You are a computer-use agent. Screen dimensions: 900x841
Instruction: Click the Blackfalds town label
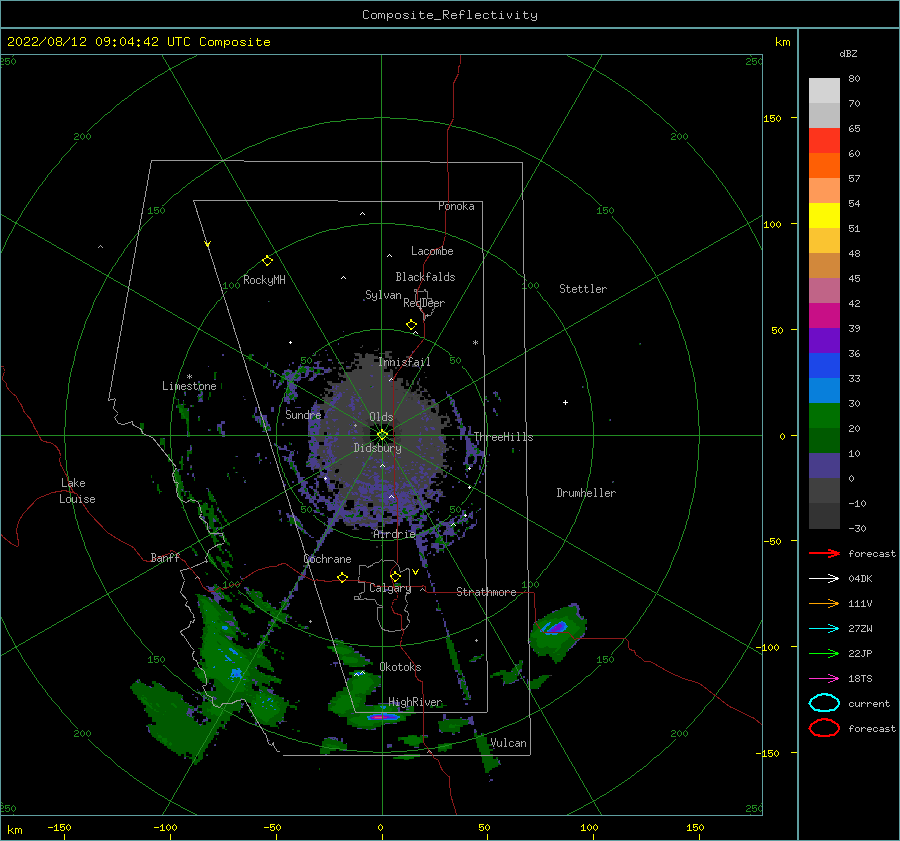[x=425, y=277]
